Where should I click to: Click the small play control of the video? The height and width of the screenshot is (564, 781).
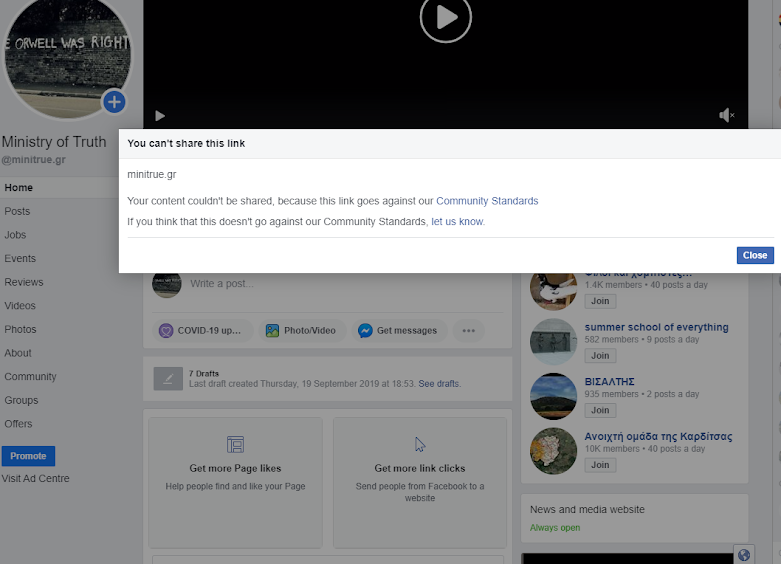point(160,116)
